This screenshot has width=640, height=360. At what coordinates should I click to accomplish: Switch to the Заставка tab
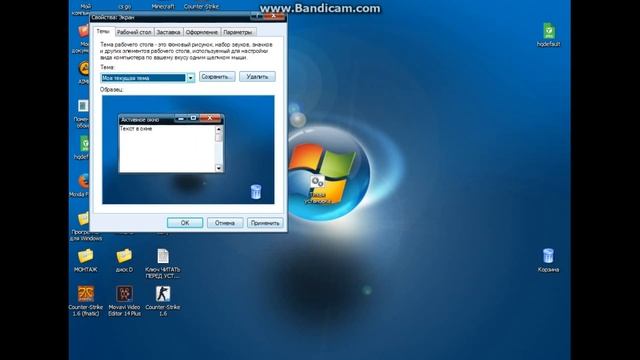(x=168, y=32)
